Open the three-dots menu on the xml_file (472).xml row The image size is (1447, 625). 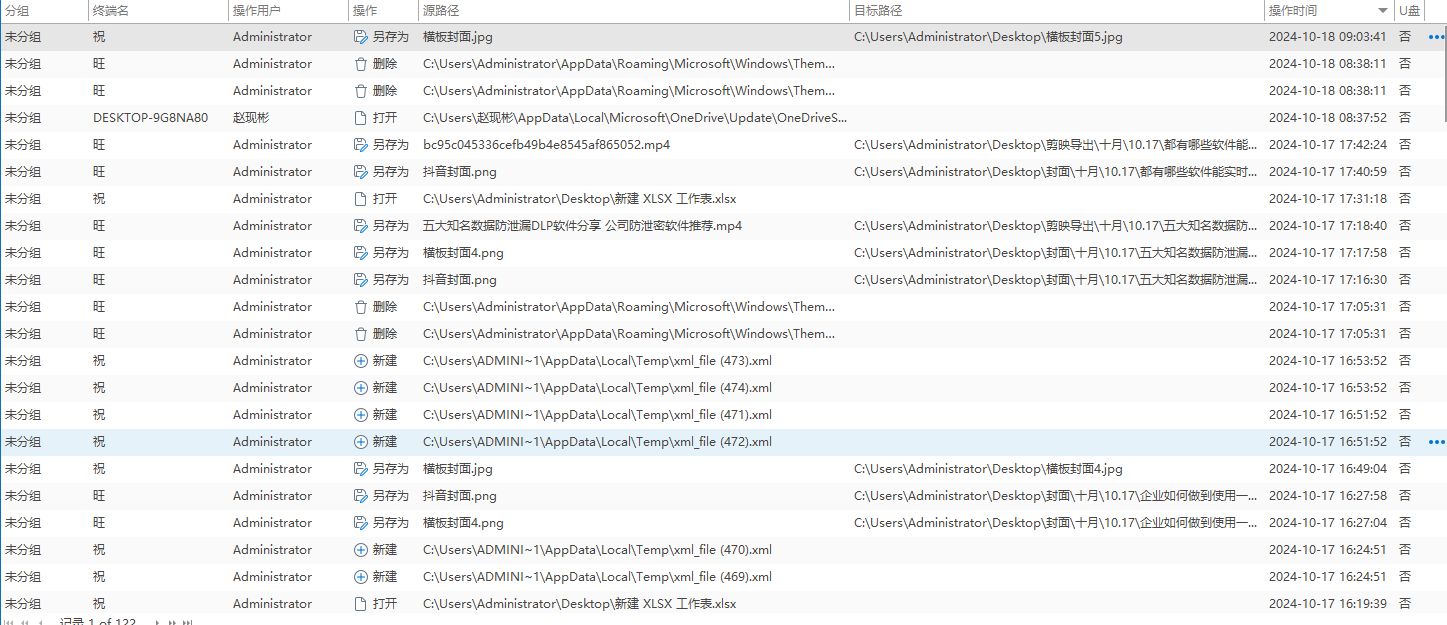click(1437, 442)
